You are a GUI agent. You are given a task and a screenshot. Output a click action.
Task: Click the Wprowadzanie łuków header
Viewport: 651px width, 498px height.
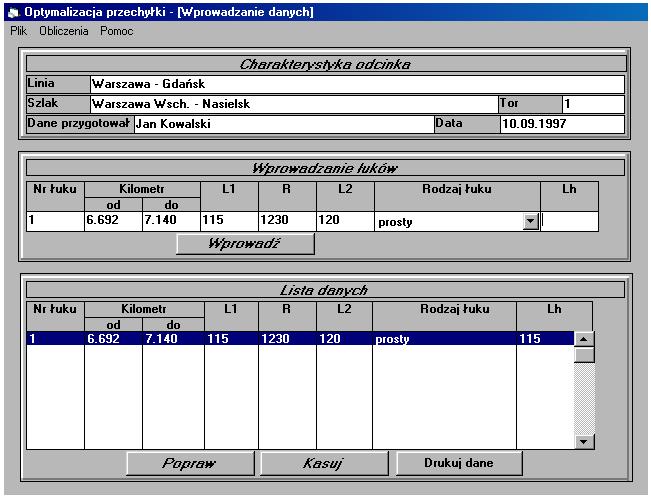coord(325,168)
